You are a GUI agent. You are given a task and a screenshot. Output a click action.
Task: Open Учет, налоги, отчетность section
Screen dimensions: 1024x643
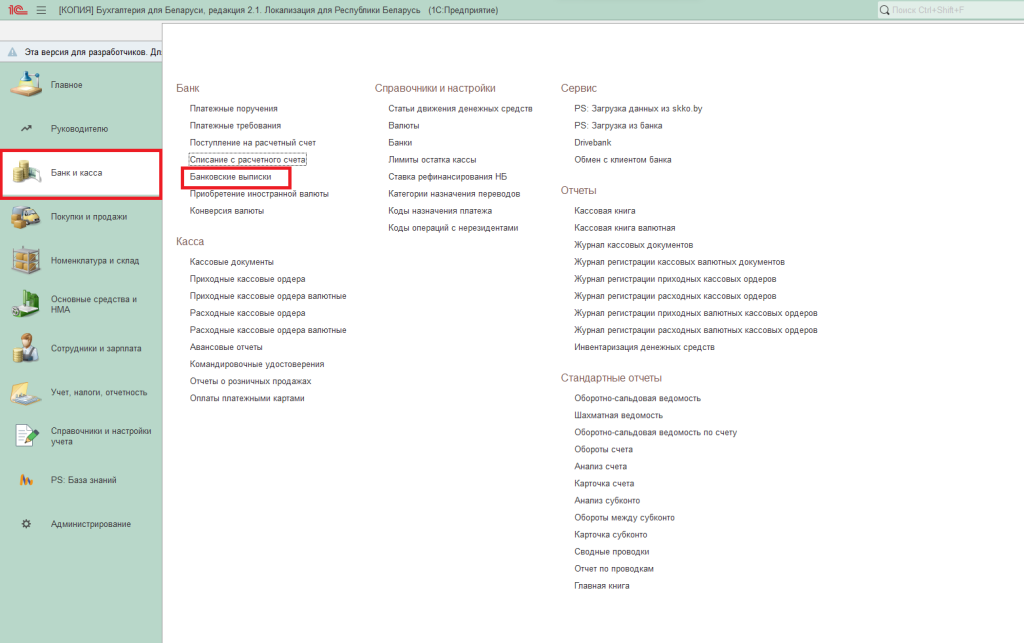[98, 392]
